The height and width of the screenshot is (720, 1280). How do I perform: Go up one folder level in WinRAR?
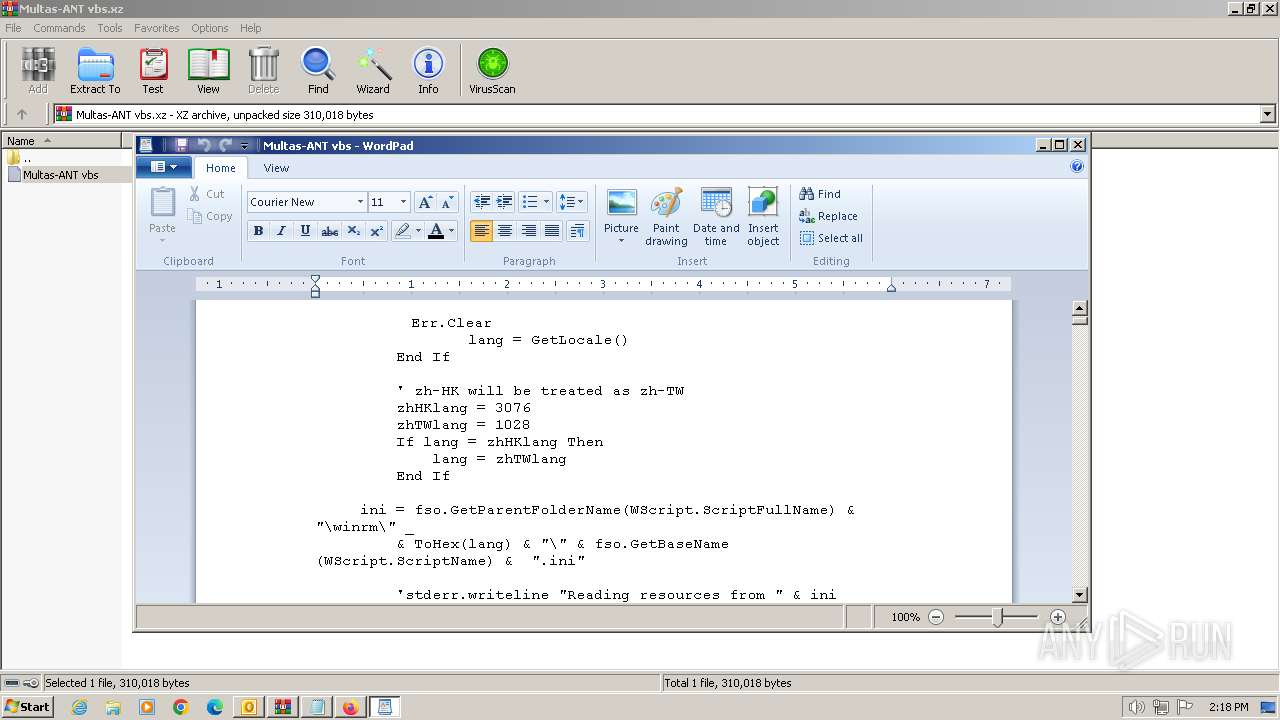click(x=22, y=115)
